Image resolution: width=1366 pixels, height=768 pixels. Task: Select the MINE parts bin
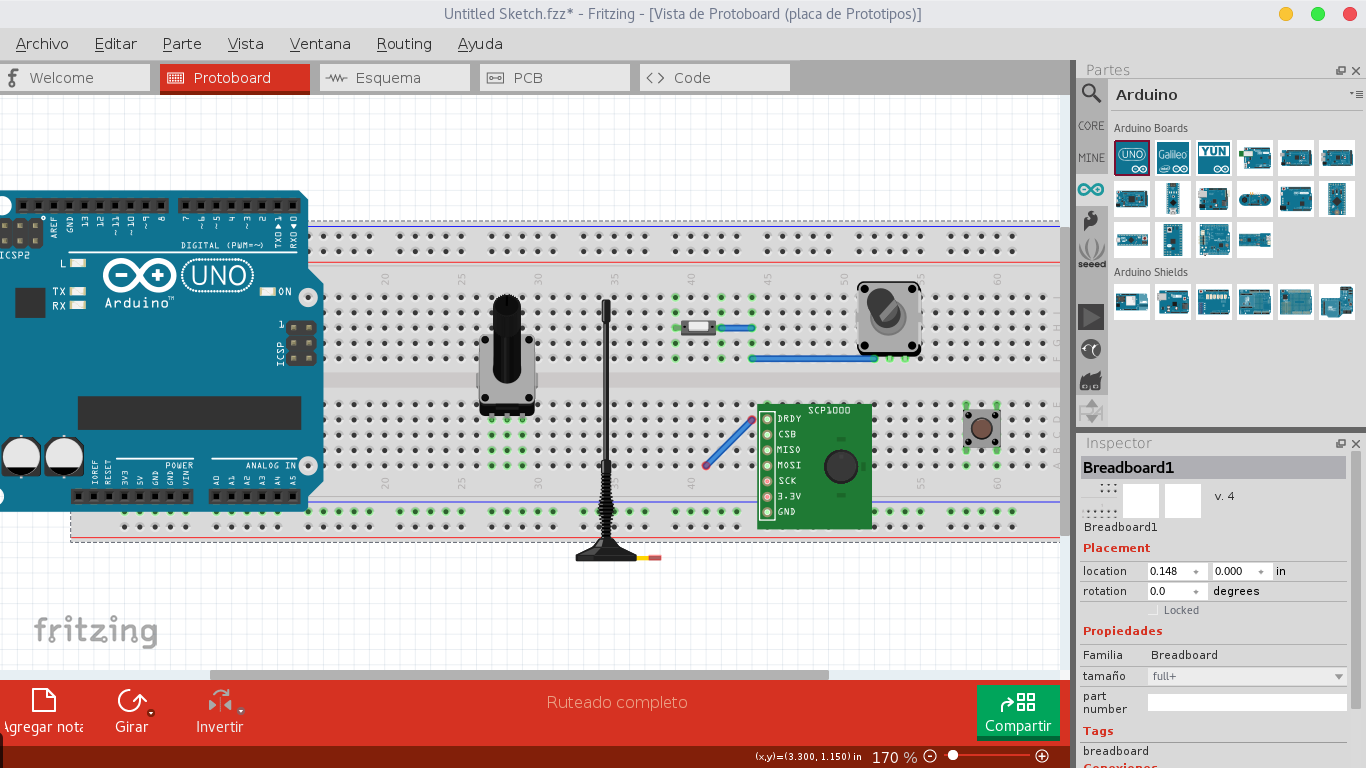1091,158
